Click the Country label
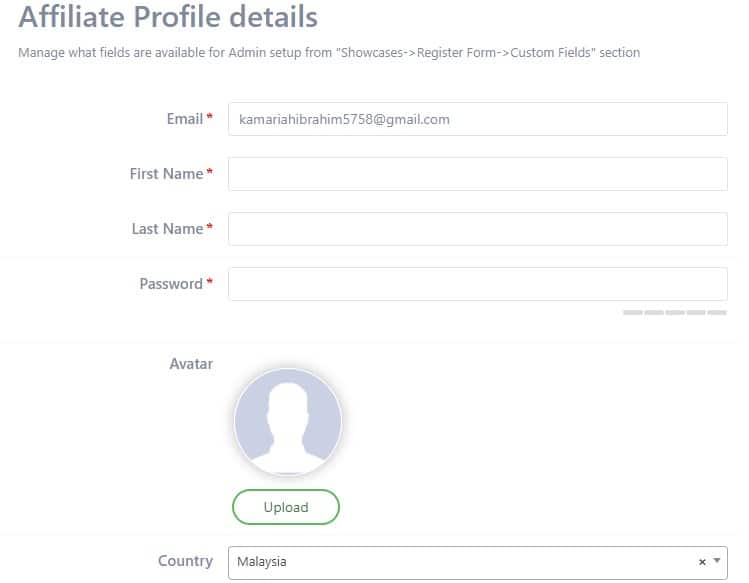Screen dimensions: 749x583 pos(185,561)
